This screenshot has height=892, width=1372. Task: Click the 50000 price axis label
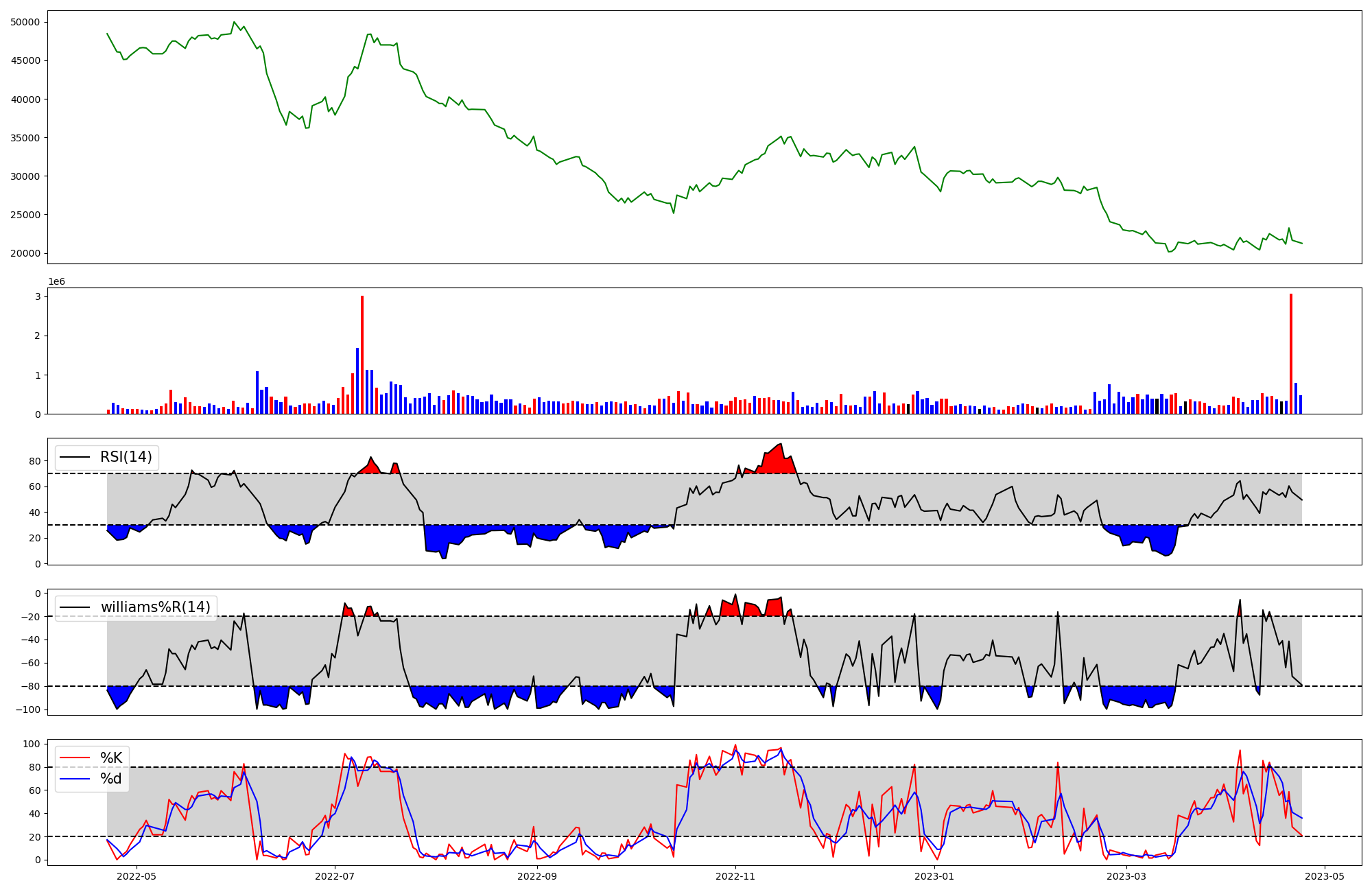coord(25,22)
